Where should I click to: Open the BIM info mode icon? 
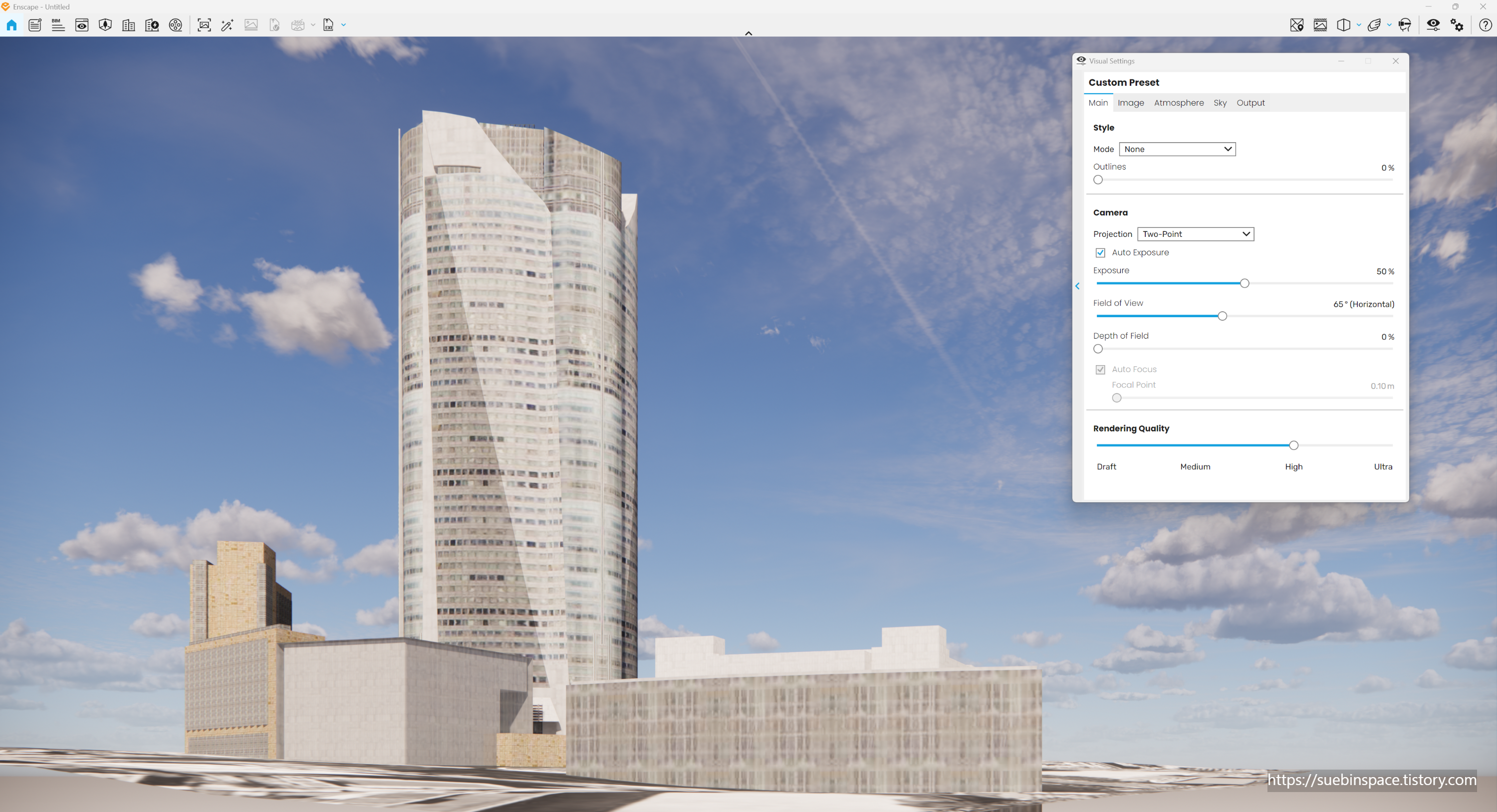[58, 25]
